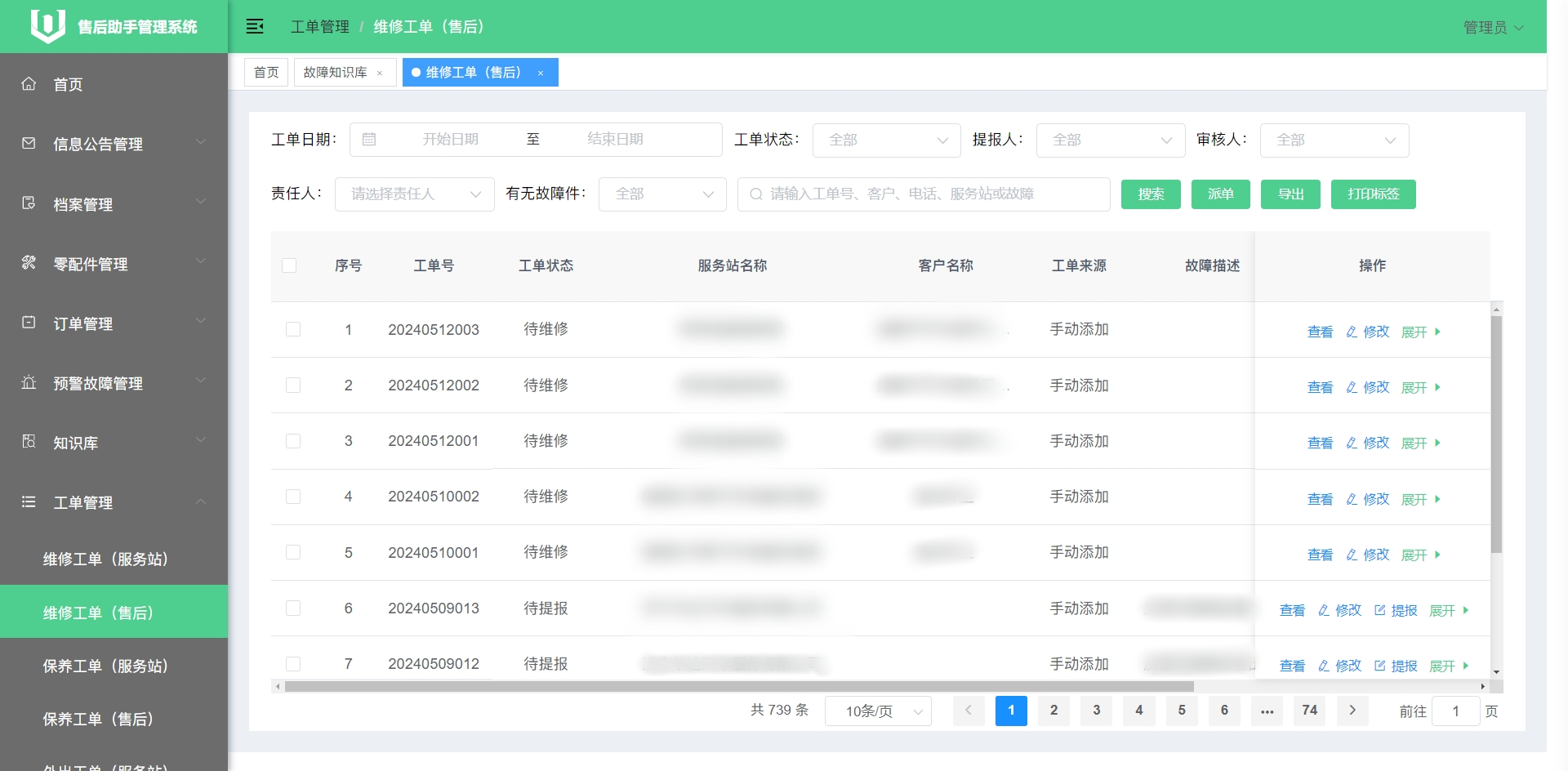Click the list icon for 工单管理
The height and width of the screenshot is (771, 1568).
coord(29,501)
